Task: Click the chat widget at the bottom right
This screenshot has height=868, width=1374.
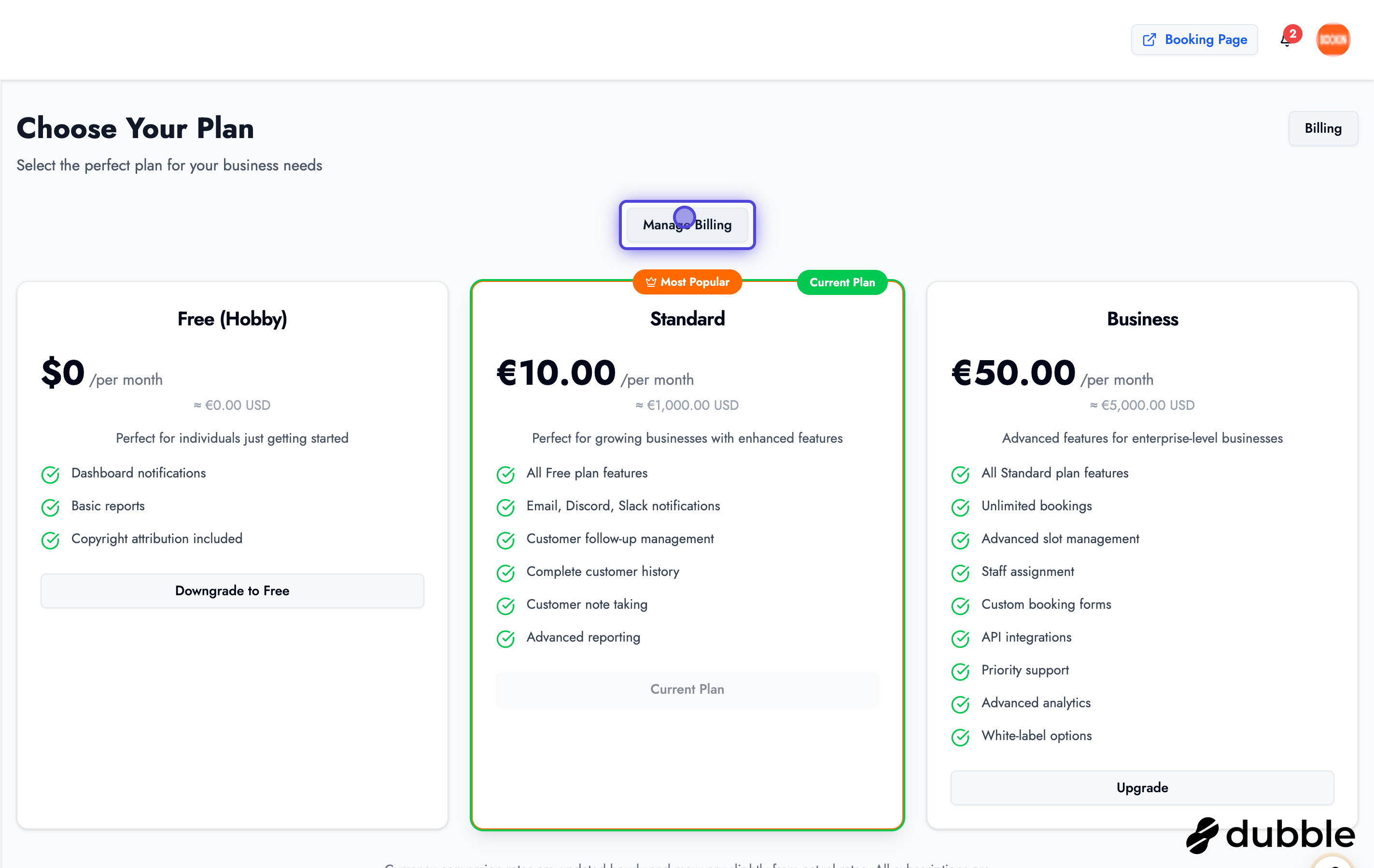Action: click(x=1333, y=863)
